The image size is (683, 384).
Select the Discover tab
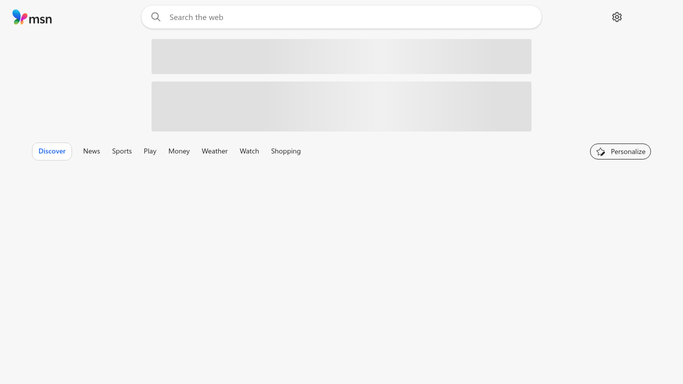[52, 151]
